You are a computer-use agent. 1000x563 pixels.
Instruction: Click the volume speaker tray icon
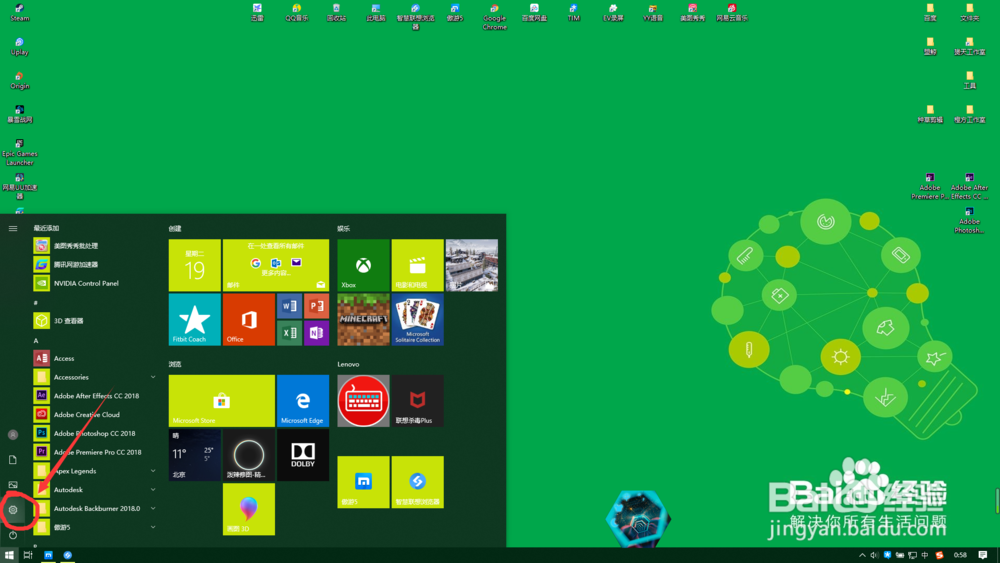(874, 555)
